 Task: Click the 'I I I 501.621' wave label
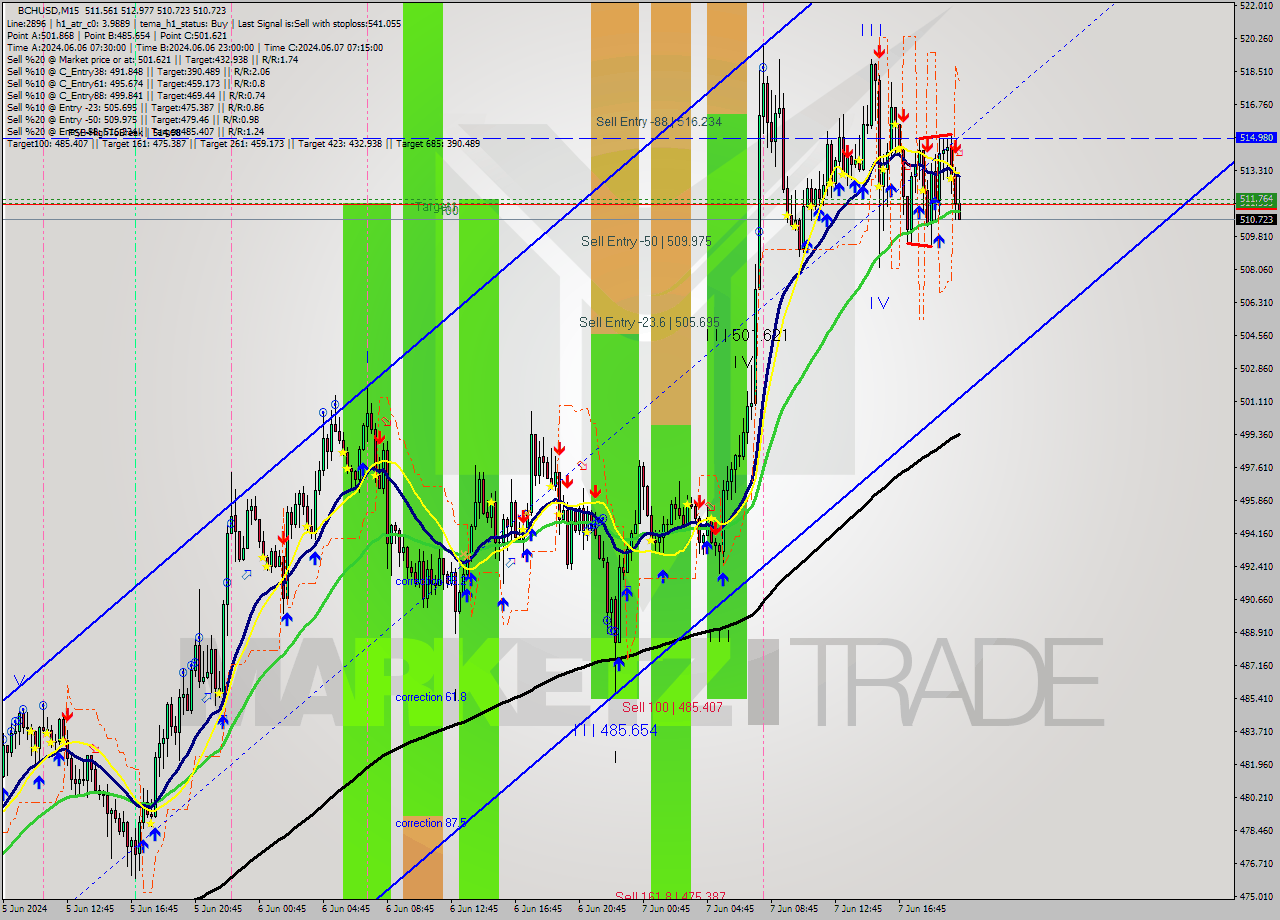[x=747, y=336]
